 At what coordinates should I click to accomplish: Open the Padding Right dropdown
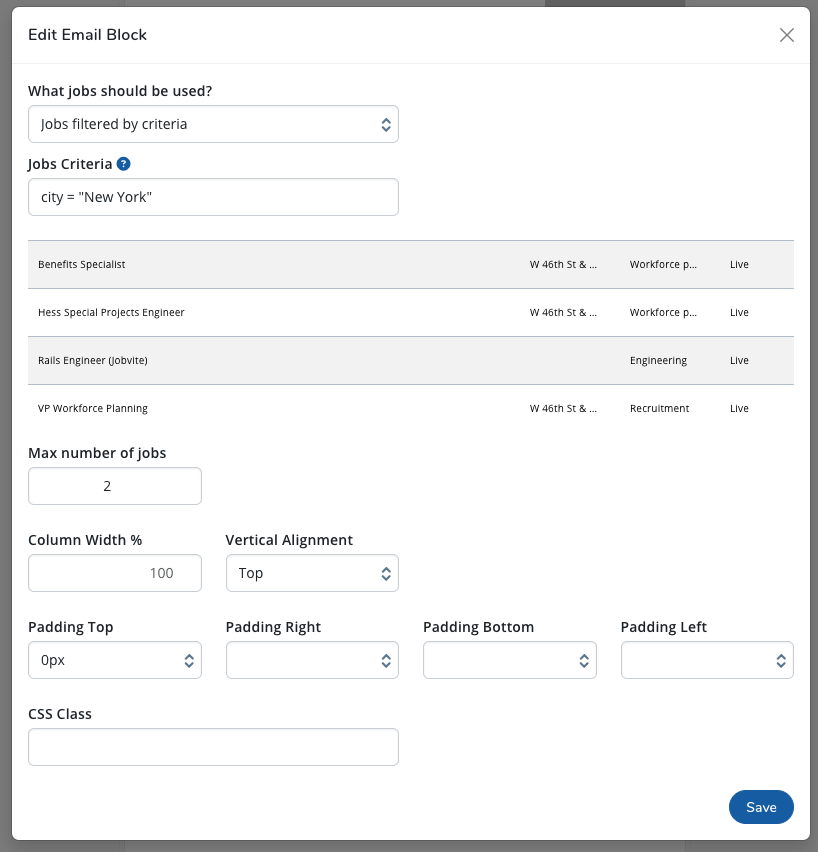[x=312, y=660]
